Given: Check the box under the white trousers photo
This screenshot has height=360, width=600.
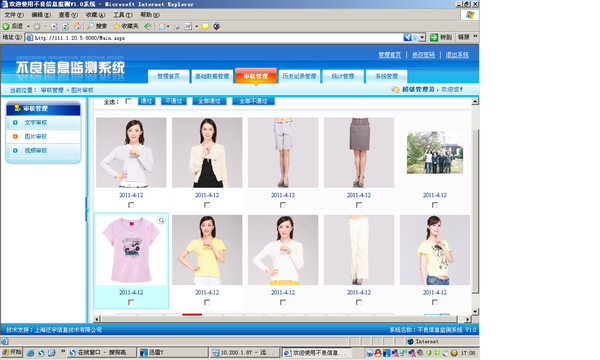Looking at the screenshot, I should (359, 302).
